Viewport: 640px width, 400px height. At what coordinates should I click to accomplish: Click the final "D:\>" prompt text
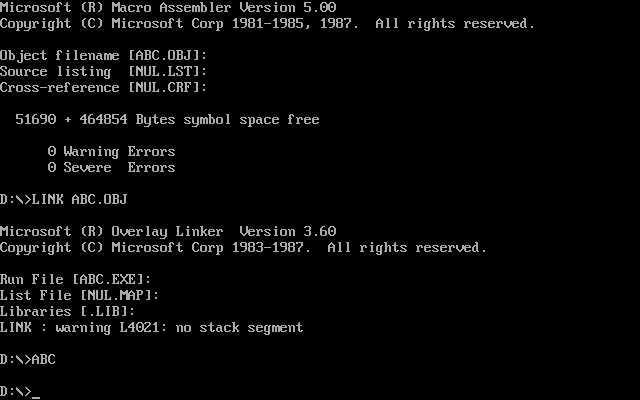pyautogui.click(x=16, y=392)
